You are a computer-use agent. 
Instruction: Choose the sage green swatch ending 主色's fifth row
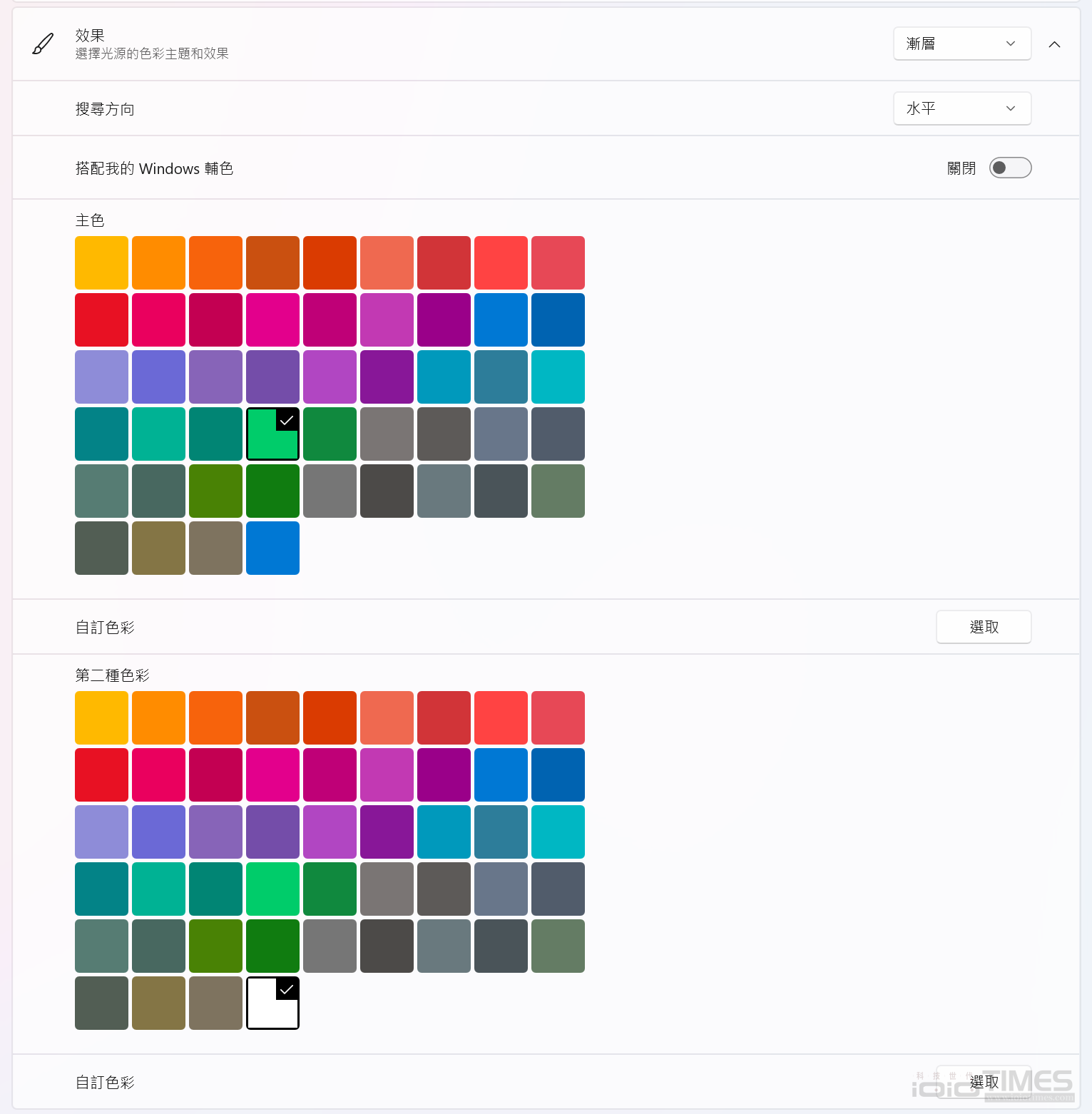pos(558,491)
